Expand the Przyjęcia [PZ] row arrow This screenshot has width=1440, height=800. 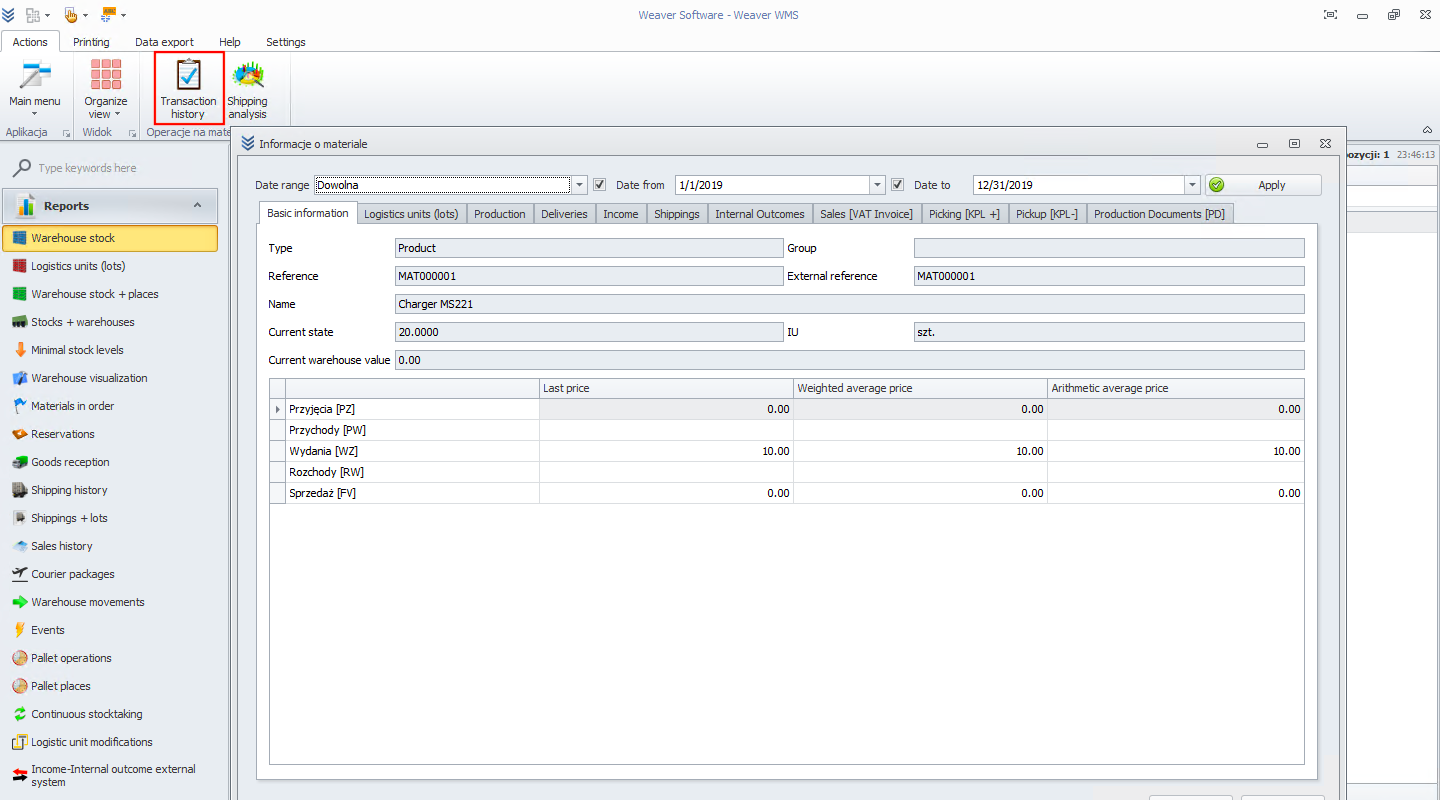[278, 409]
